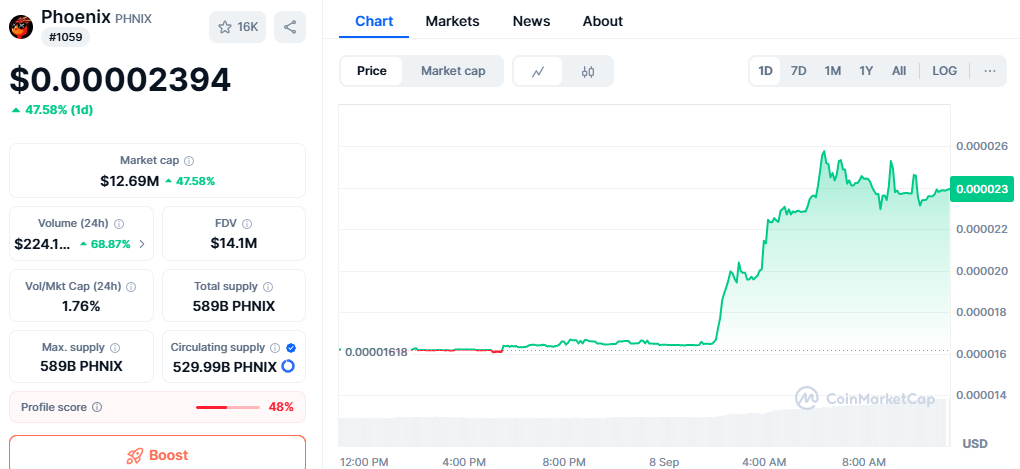The image size is (1020, 469).
Task: Click the Profile score red progress bar
Action: click(228, 407)
